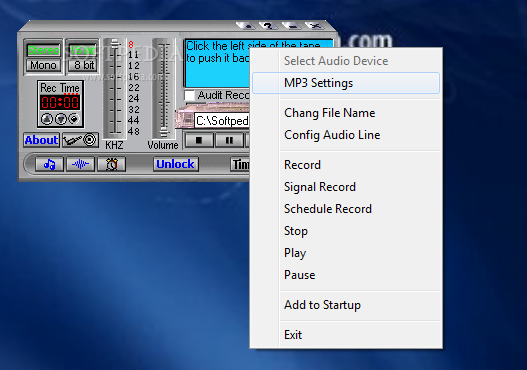Click the 24 KHZ rate label
The width and height of the screenshot is (527, 370).
pos(133,98)
